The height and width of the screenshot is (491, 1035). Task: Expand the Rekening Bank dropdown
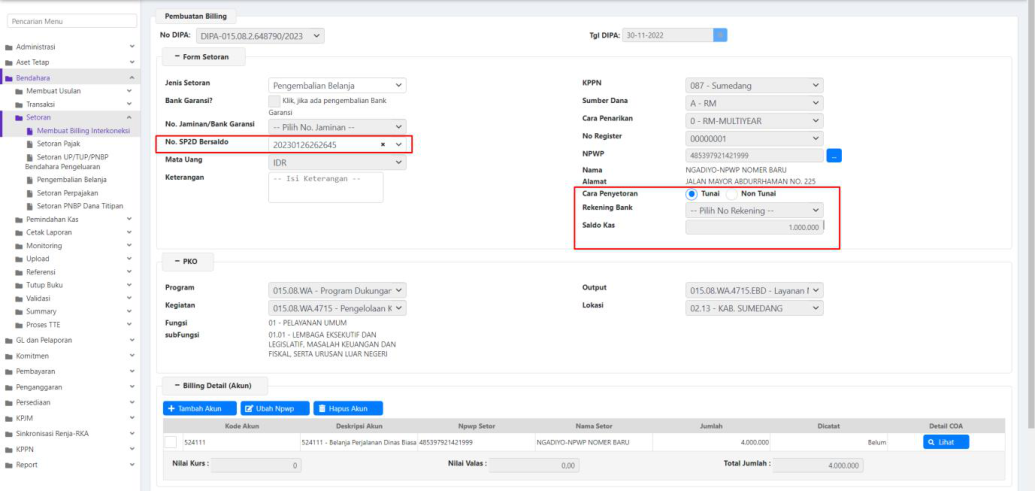coord(754,210)
